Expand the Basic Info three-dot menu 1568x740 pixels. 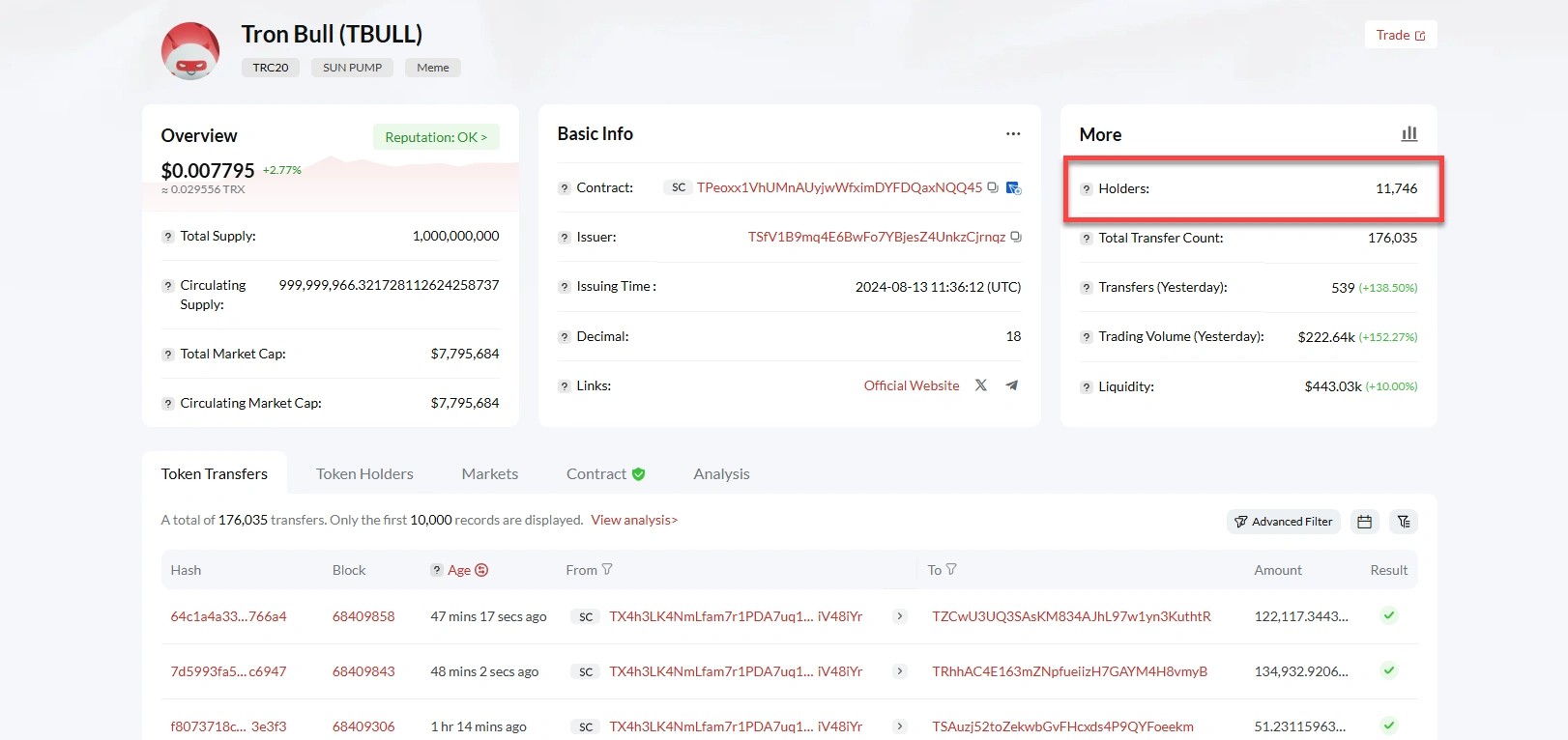click(x=1012, y=134)
